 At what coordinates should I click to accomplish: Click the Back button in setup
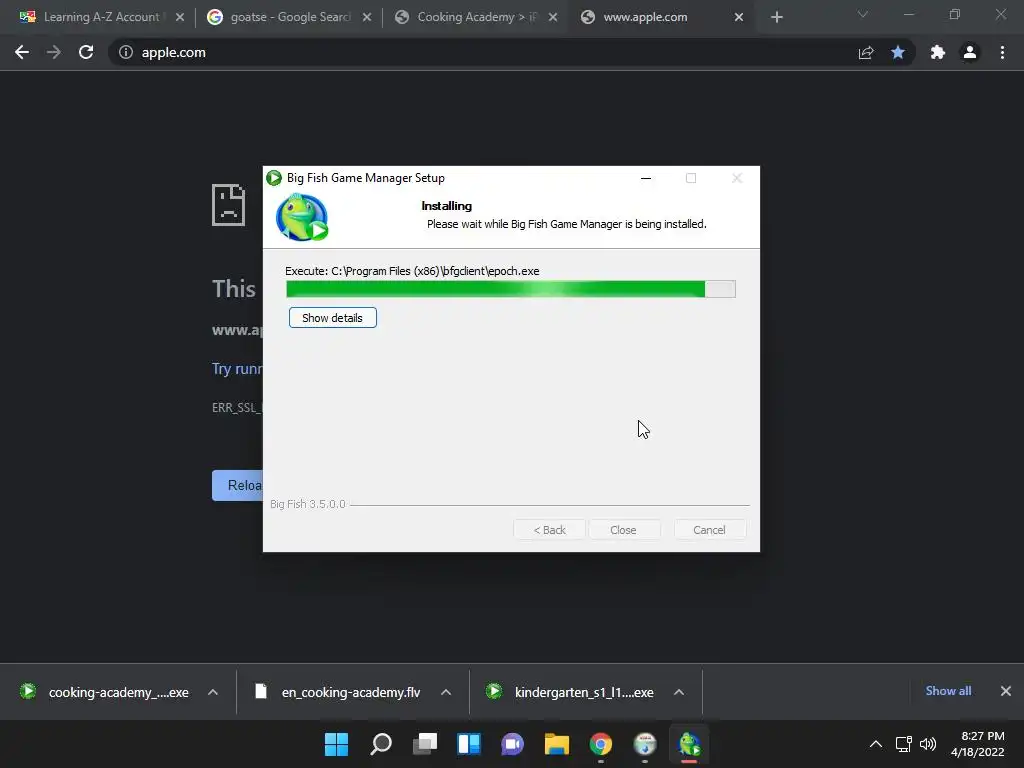point(549,530)
